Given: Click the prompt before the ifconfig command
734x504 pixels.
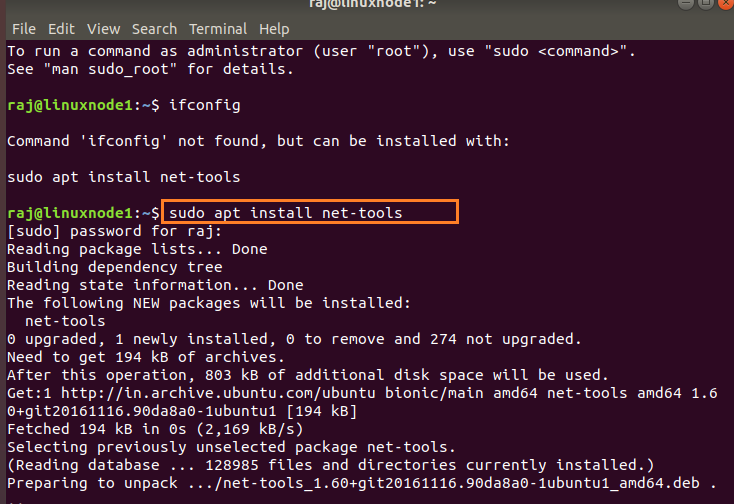Looking at the screenshot, I should pyautogui.click(x=82, y=105).
